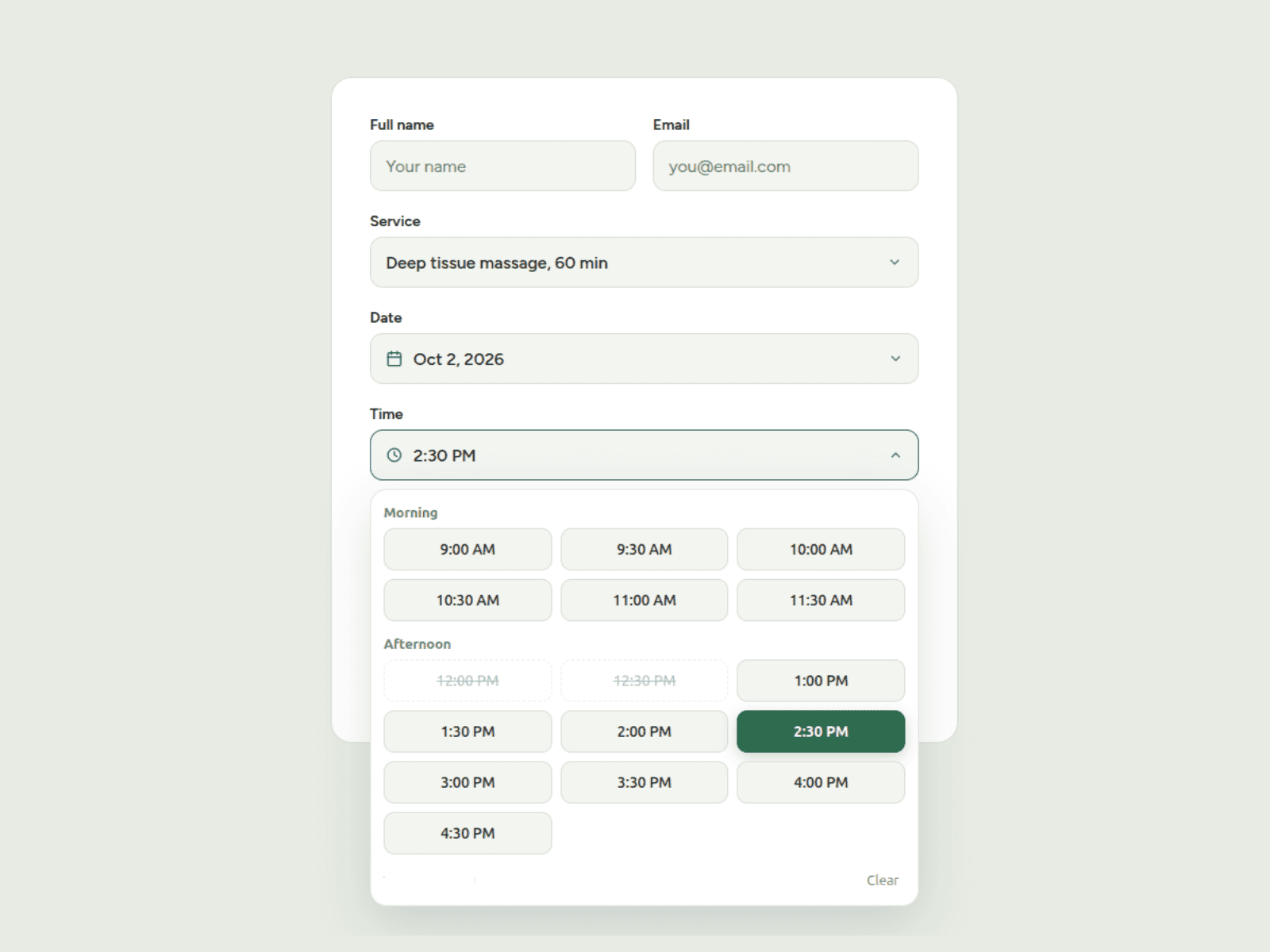Screen dimensions: 1270x952
Task: Click the unavailable 12:30 PM slot
Action: click(644, 681)
